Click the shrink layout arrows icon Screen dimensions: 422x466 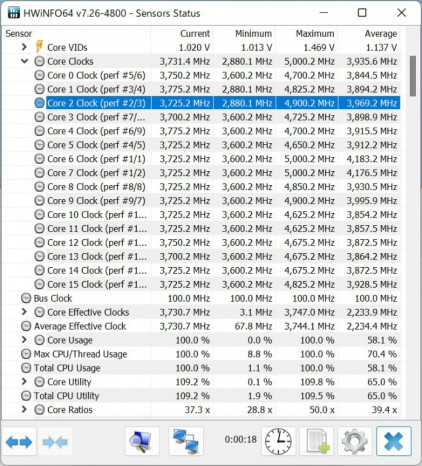click(x=55, y=442)
